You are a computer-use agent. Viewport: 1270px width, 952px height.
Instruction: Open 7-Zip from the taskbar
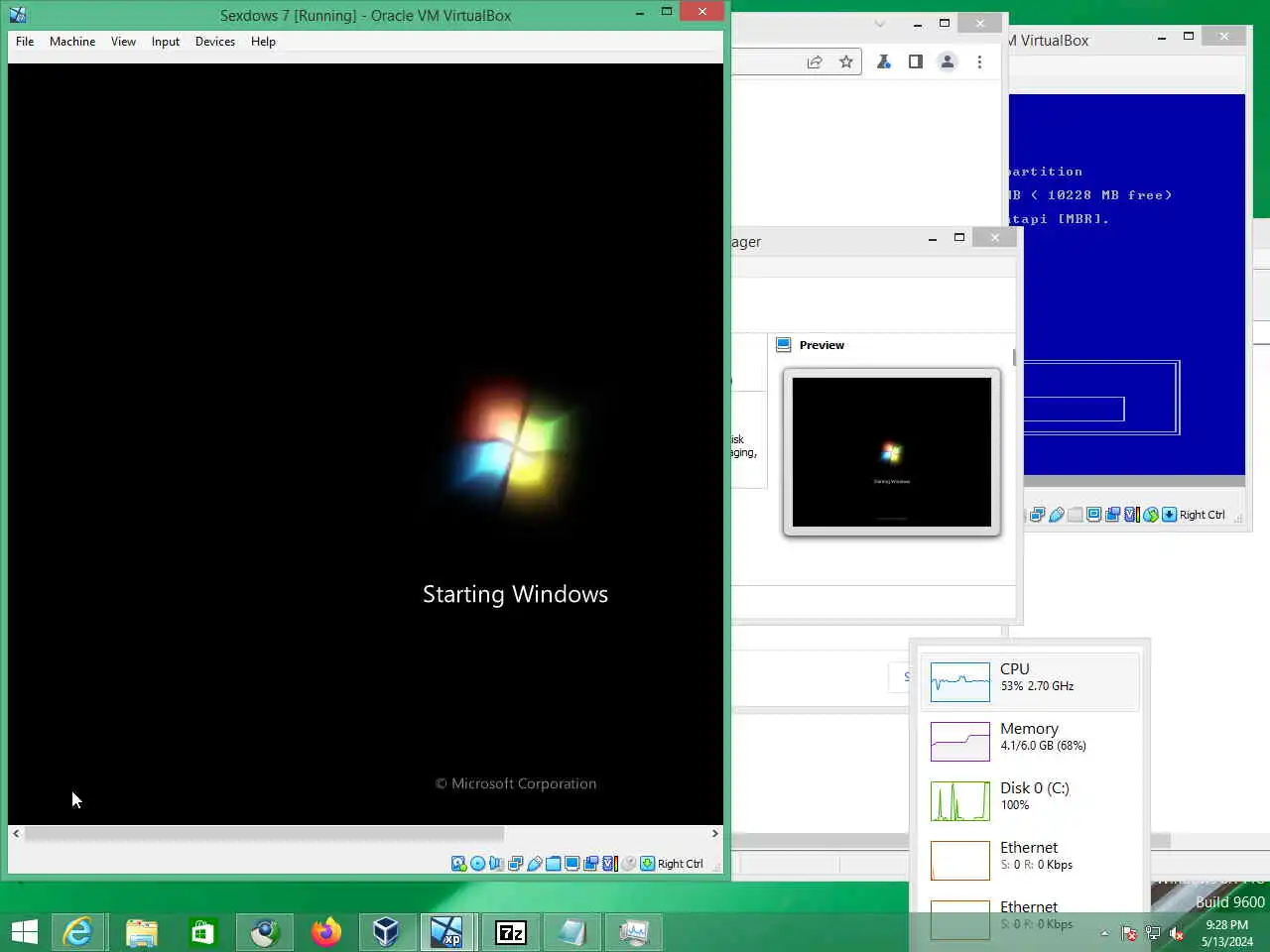tap(510, 932)
